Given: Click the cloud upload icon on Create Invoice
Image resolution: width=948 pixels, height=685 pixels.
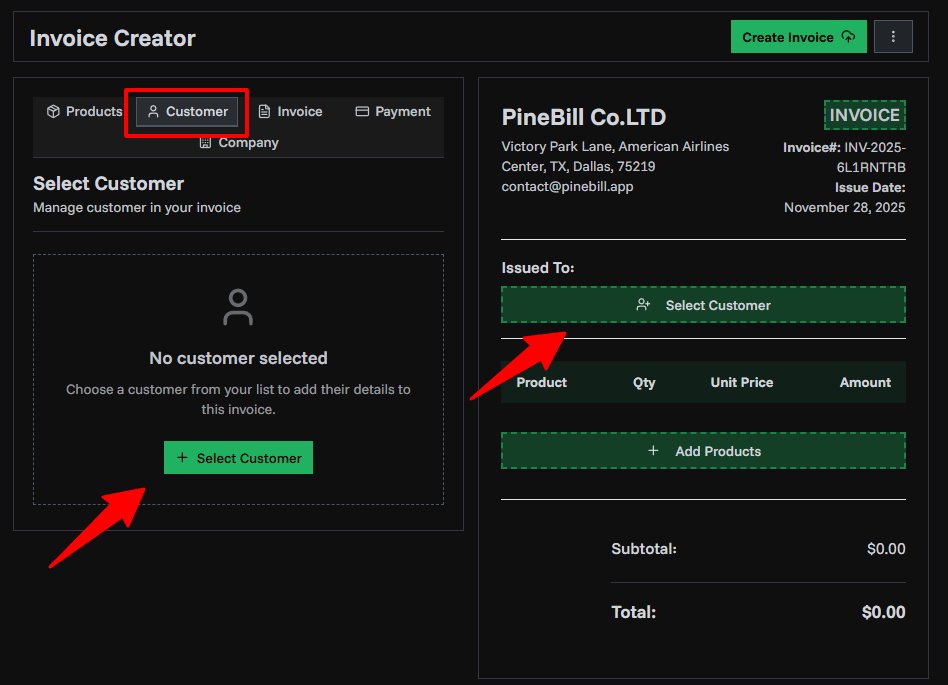Looking at the screenshot, I should 848,37.
